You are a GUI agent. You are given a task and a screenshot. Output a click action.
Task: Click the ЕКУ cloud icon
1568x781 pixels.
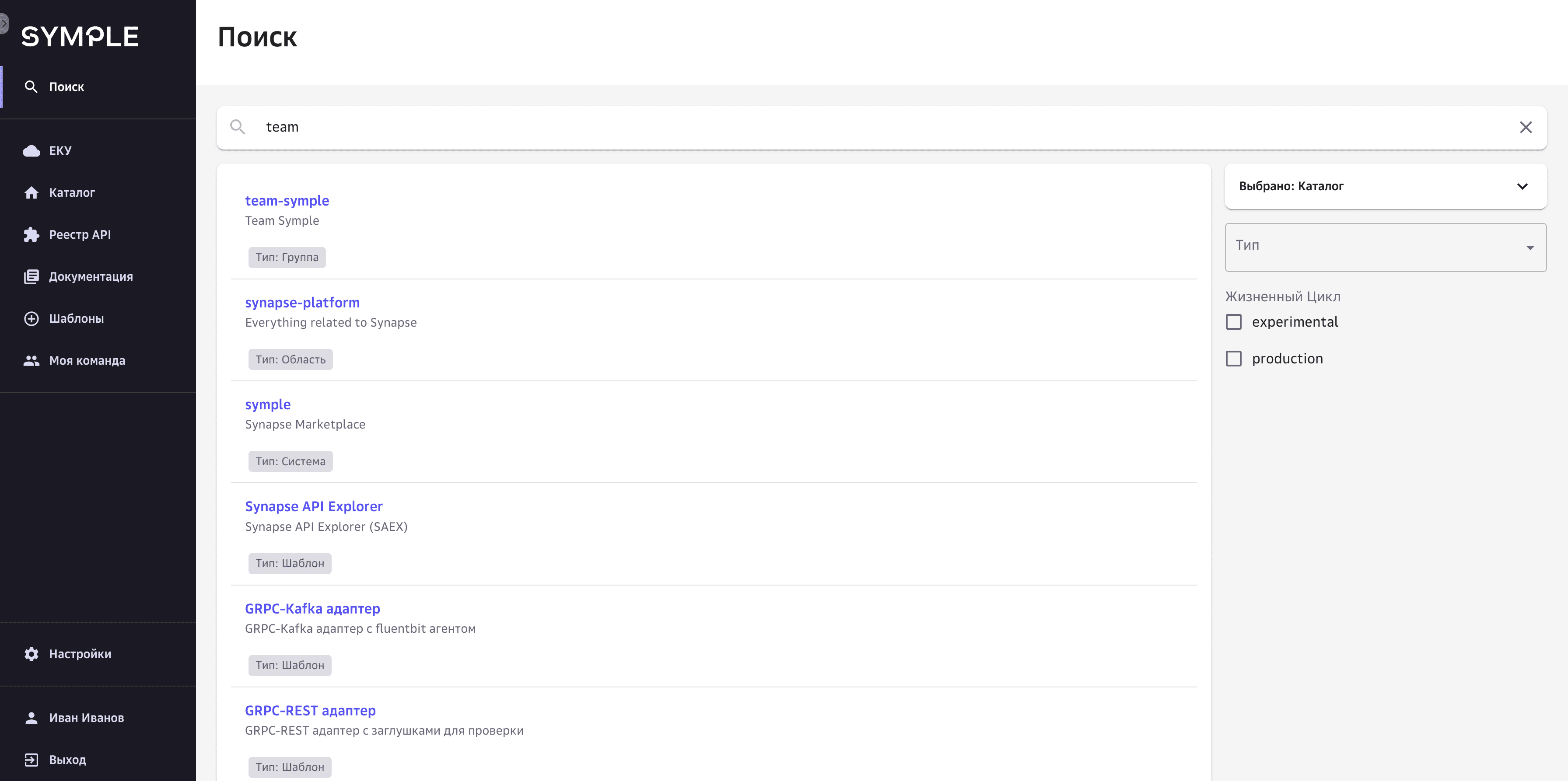point(31,151)
